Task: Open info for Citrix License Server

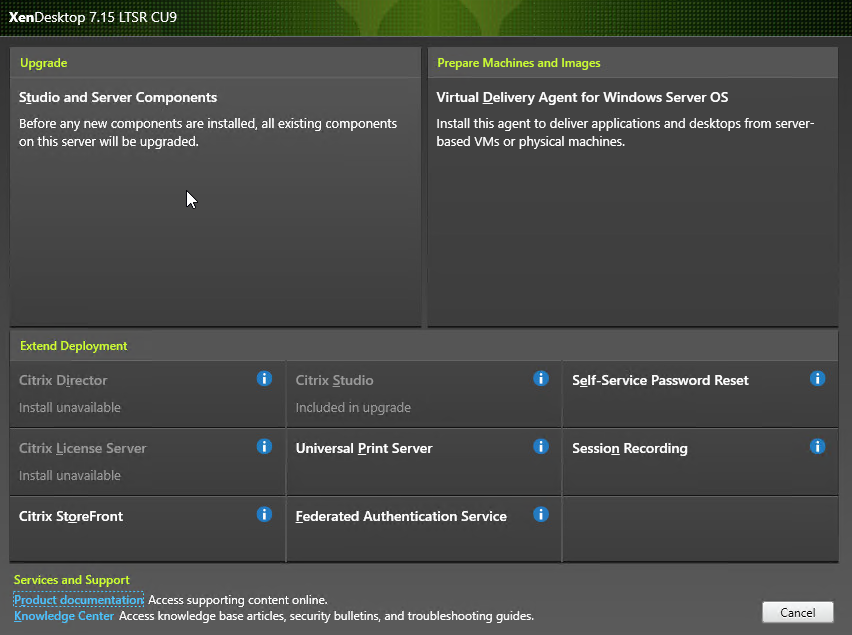Action: point(264,446)
